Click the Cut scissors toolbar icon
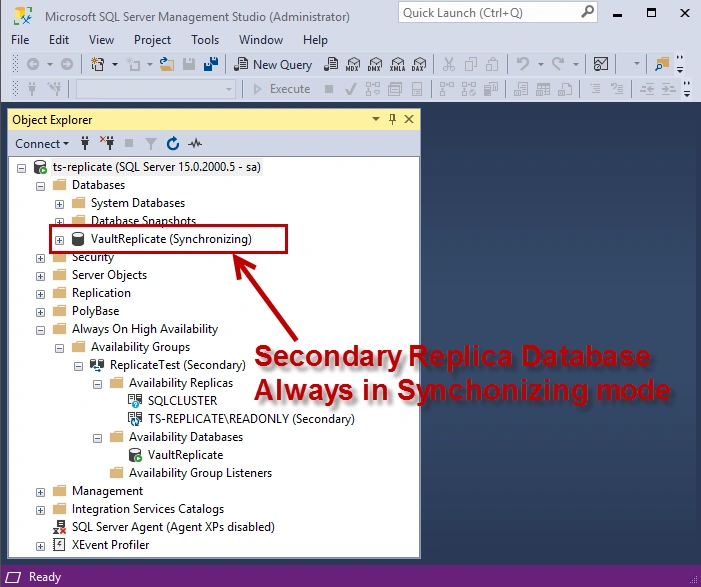The image size is (701, 587). pyautogui.click(x=448, y=64)
